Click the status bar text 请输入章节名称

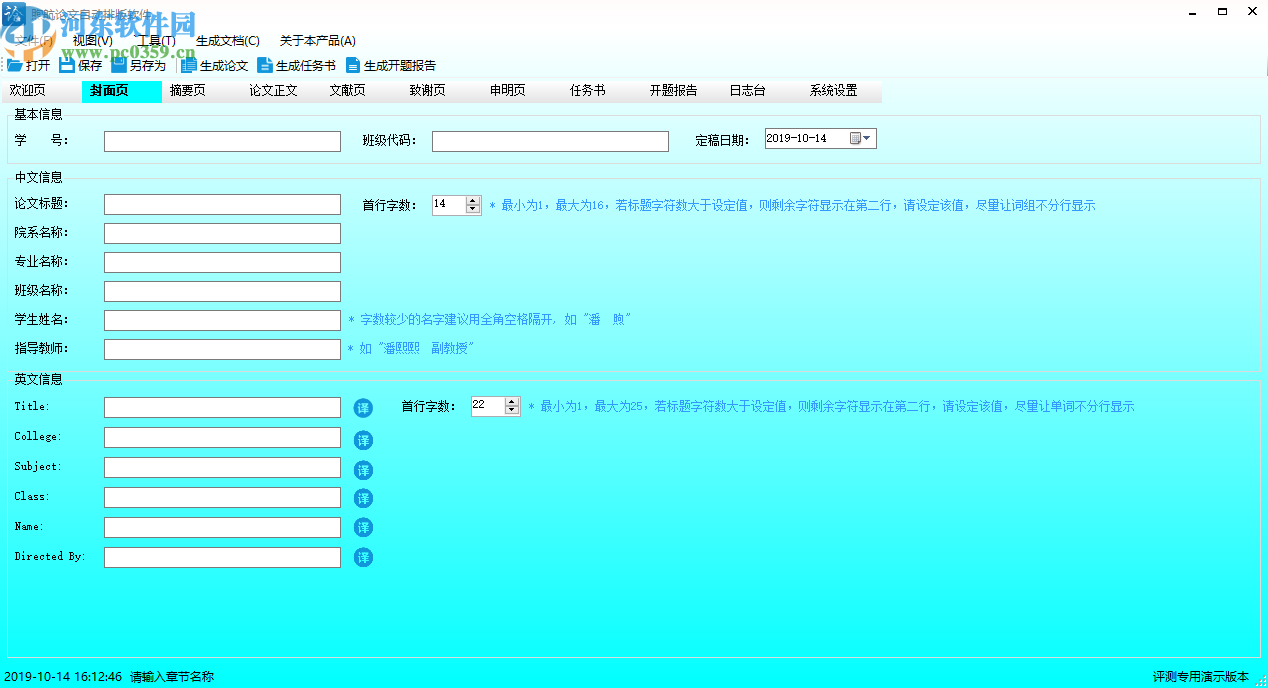pyautogui.click(x=172, y=677)
